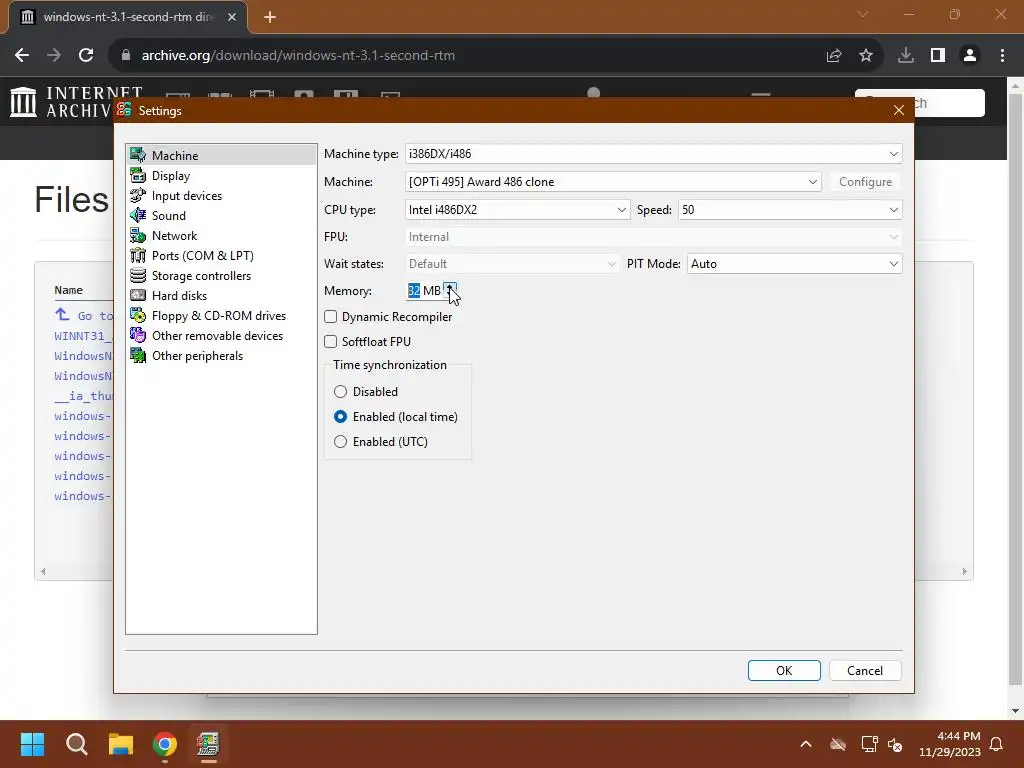
Task: Enable the Dynamic Recompiler checkbox
Action: point(330,317)
